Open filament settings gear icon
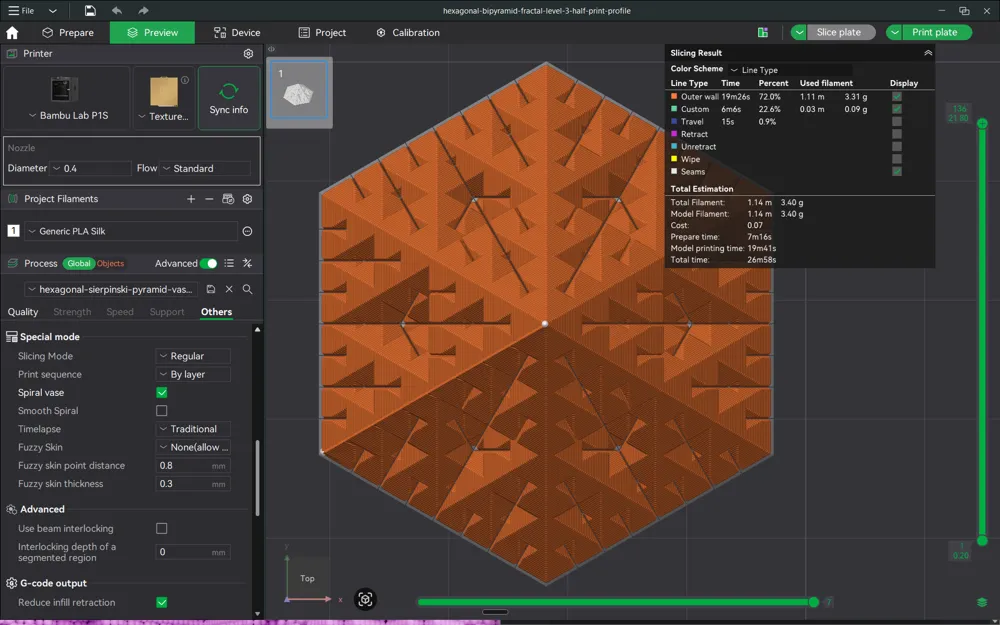Viewport: 1000px width, 625px height. click(x=247, y=199)
